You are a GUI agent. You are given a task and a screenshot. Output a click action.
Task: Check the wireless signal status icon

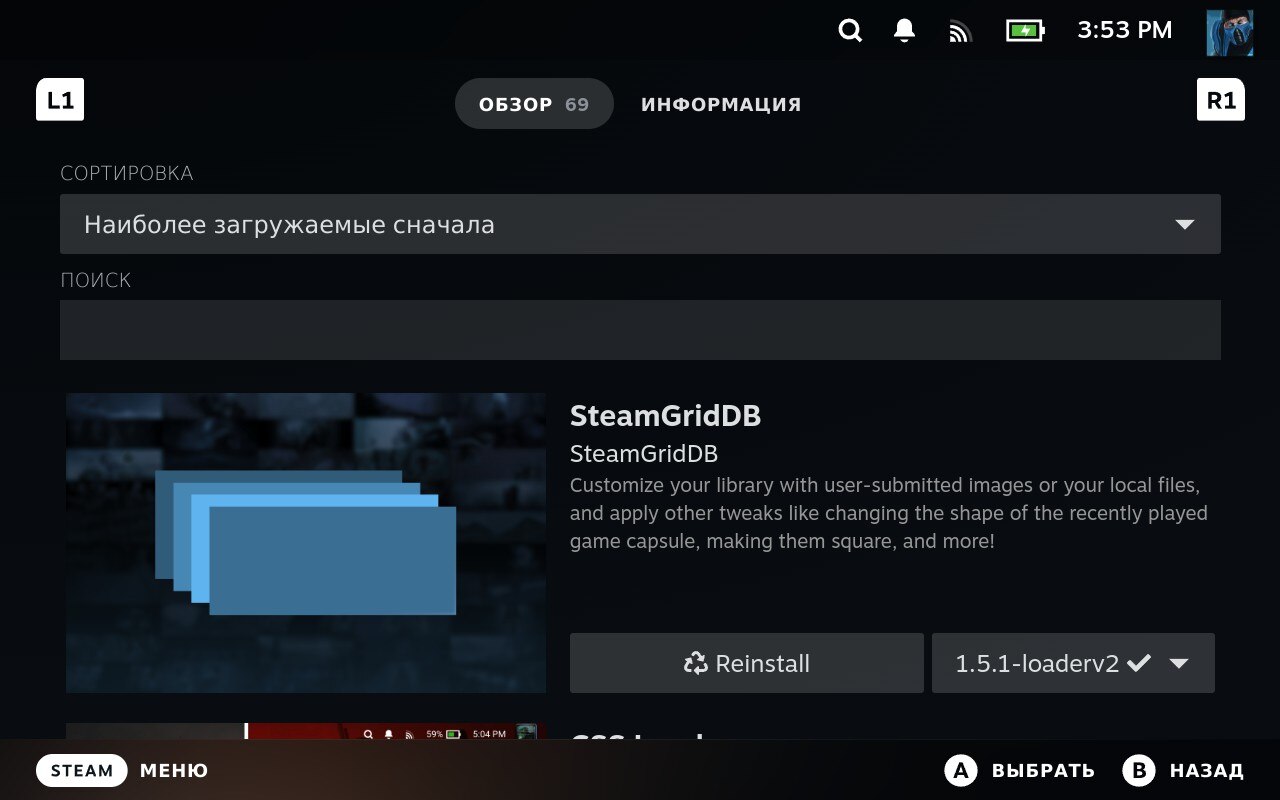pyautogui.click(x=960, y=32)
